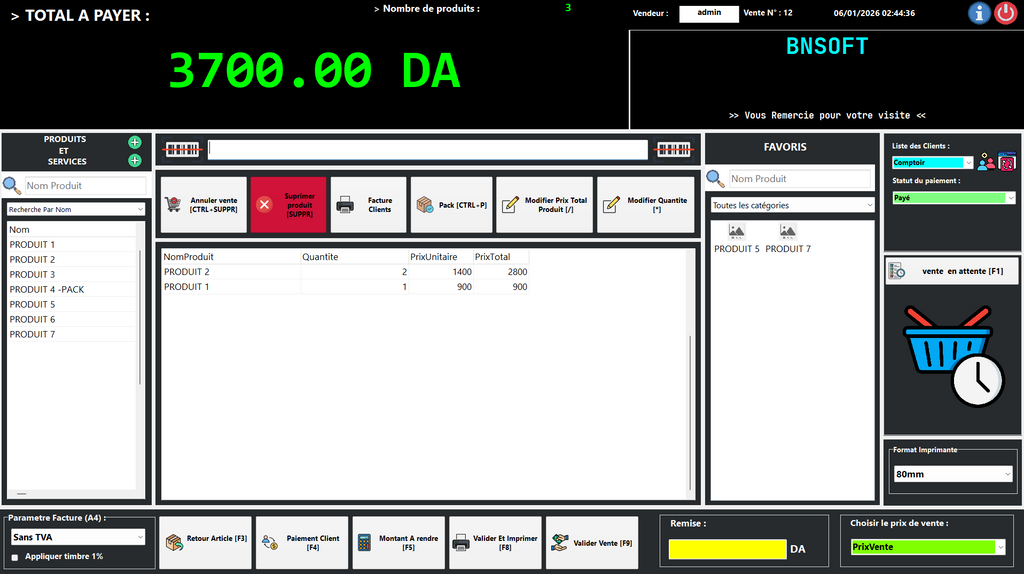The height and width of the screenshot is (574, 1024).
Task: Click the add-client people icon
Action: click(x=986, y=162)
